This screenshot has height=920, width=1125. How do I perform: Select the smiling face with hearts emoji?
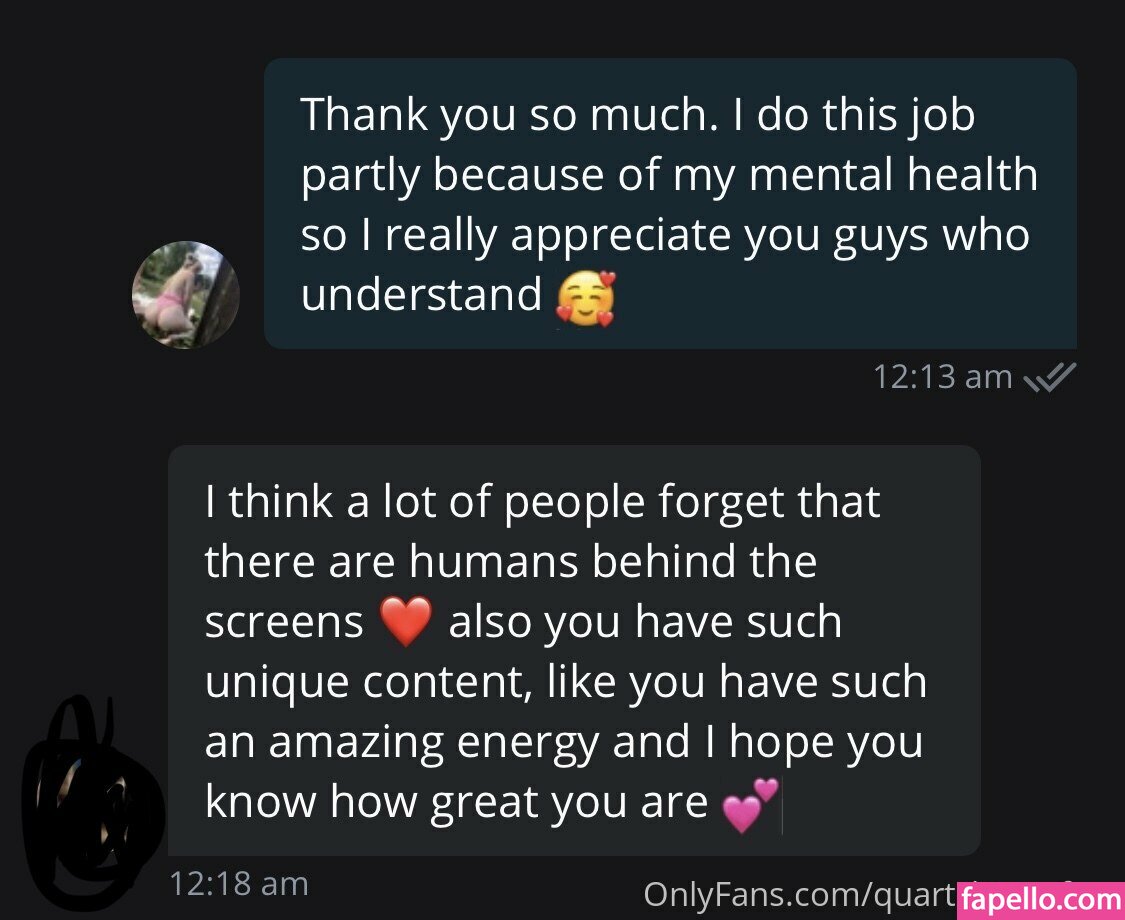586,299
